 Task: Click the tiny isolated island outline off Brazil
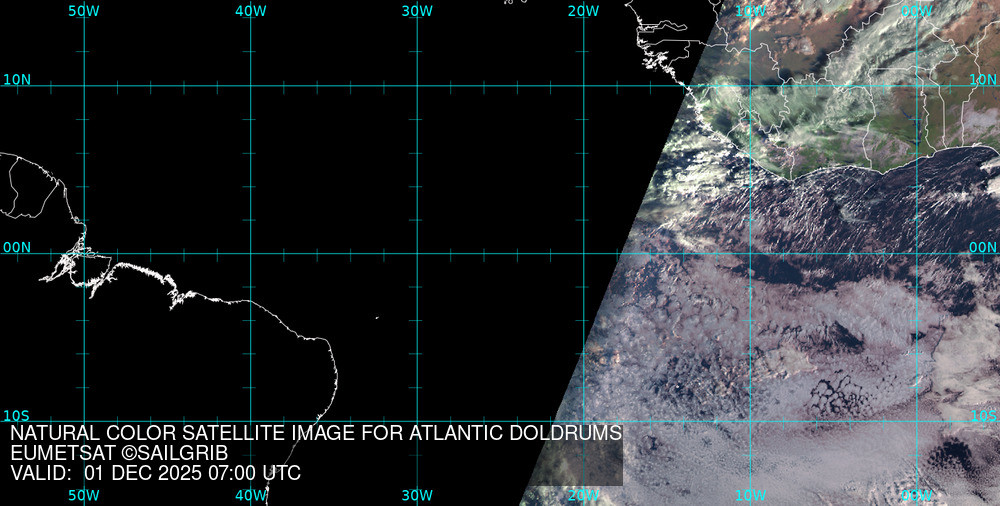coord(377,319)
